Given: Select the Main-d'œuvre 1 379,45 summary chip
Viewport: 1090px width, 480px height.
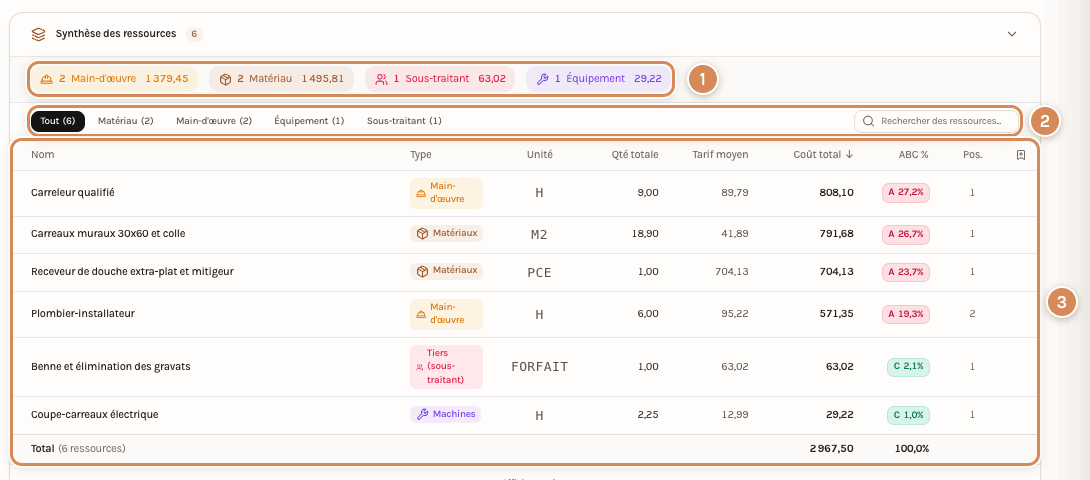Looking at the screenshot, I should (x=115, y=79).
